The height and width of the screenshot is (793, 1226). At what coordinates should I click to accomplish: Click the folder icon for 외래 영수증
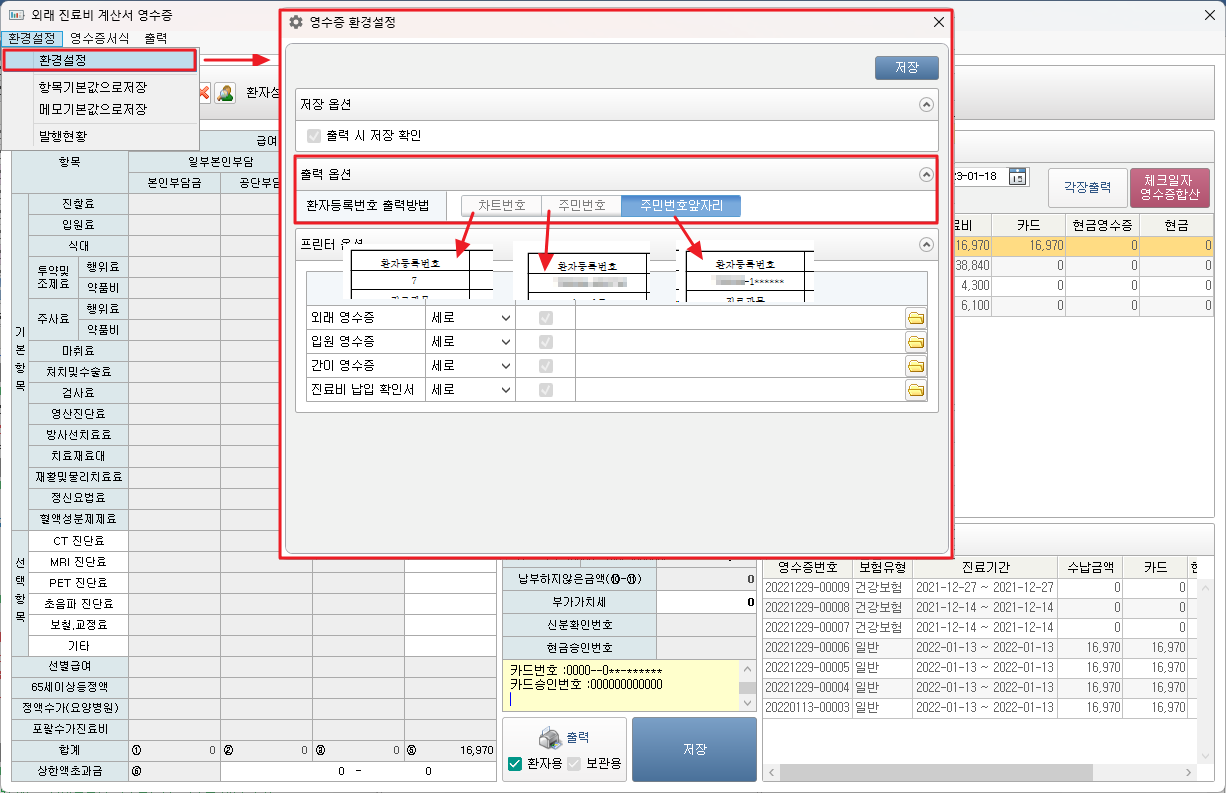click(x=915, y=318)
